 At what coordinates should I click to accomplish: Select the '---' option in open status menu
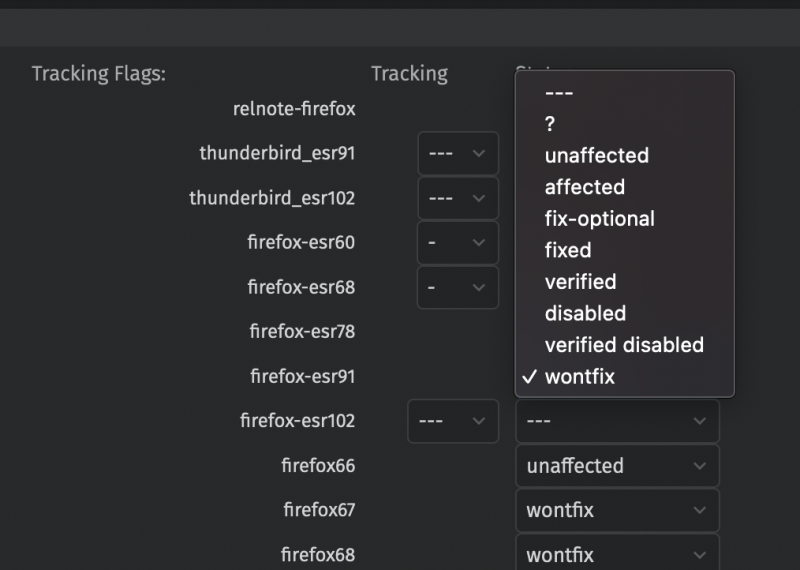(x=624, y=92)
